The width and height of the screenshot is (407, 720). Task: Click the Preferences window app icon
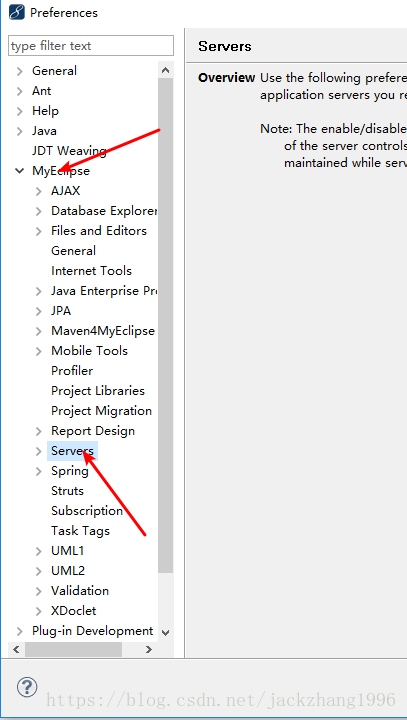pos(17,12)
